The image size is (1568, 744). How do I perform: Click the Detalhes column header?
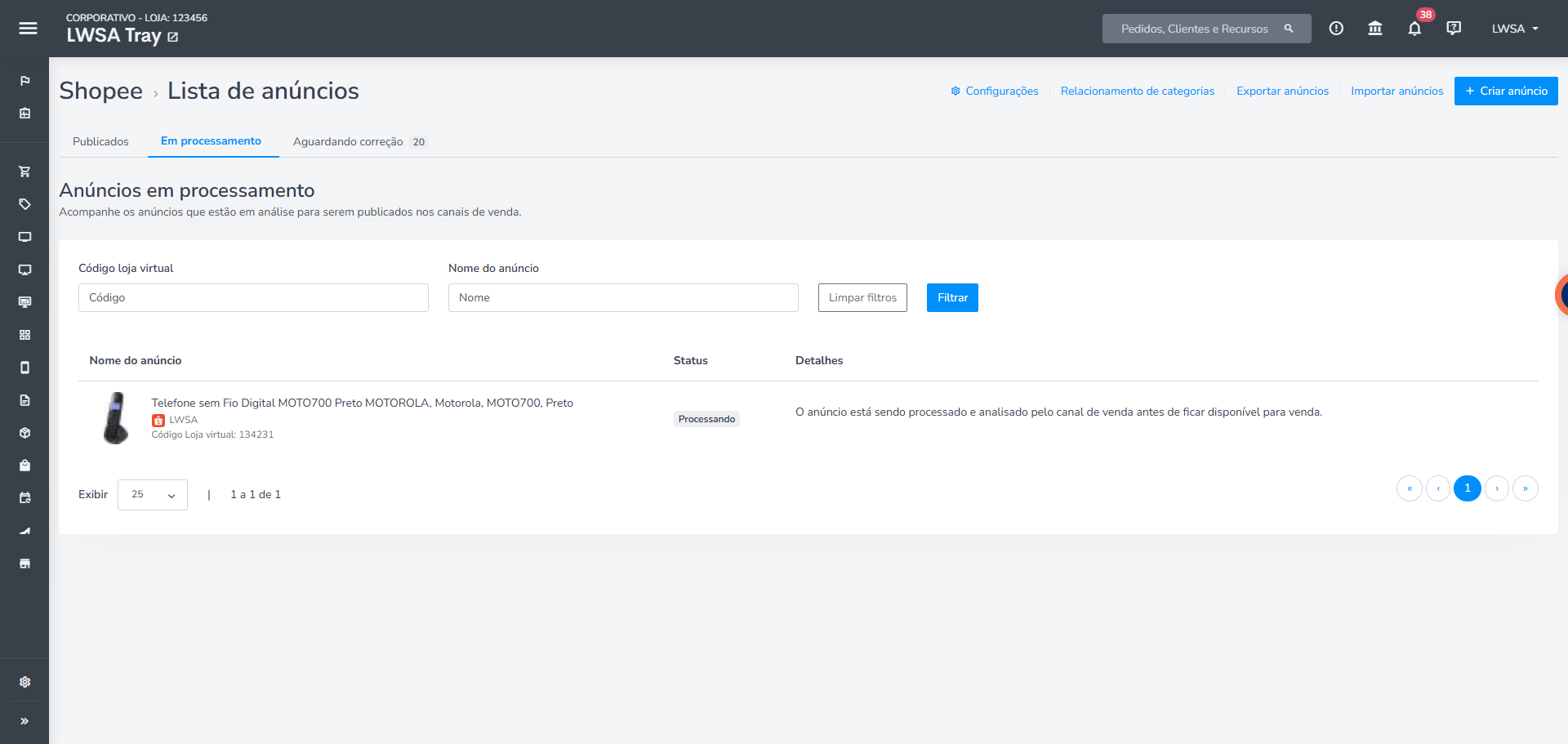coord(819,360)
